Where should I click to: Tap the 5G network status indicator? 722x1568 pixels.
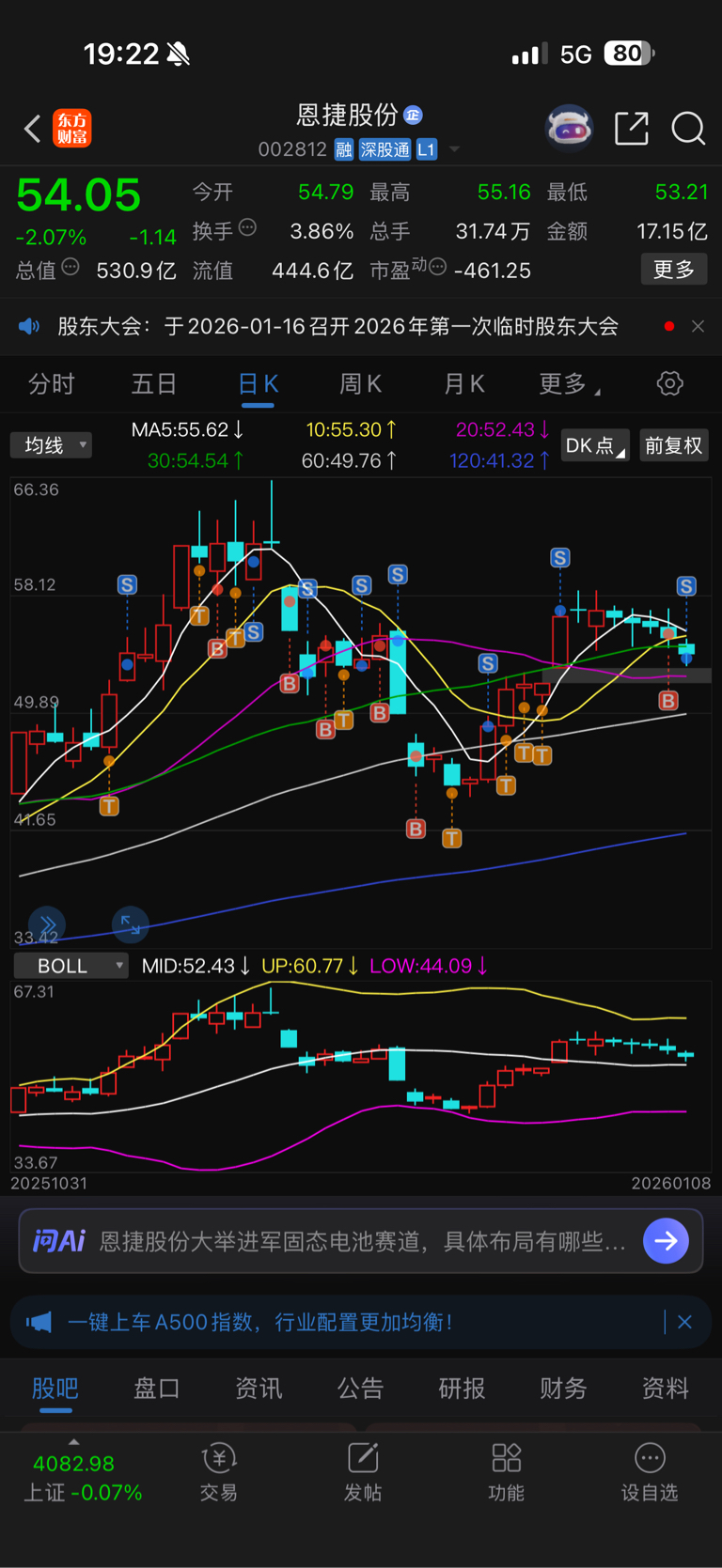pyautogui.click(x=575, y=54)
